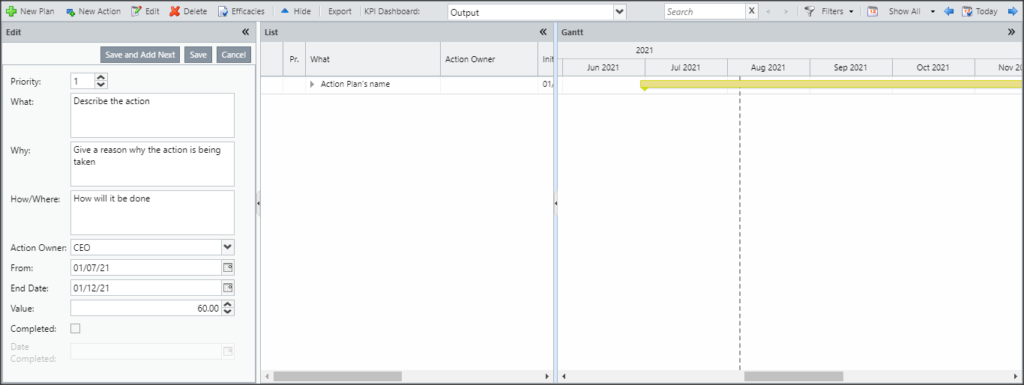Click the Gantt scrollbar left arrow
The height and width of the screenshot is (385, 1024).
[564, 377]
